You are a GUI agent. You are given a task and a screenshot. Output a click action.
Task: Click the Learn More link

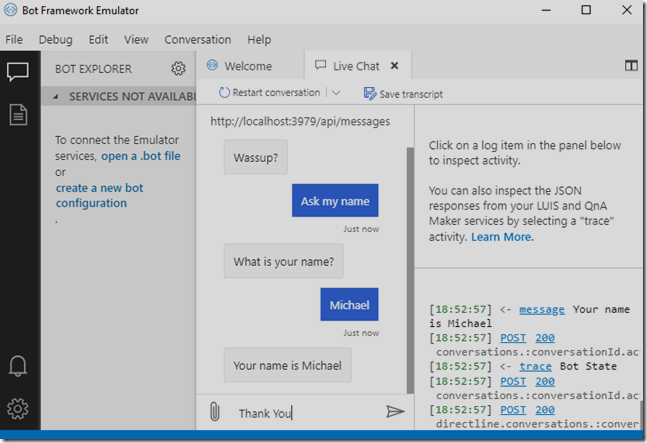(502, 237)
